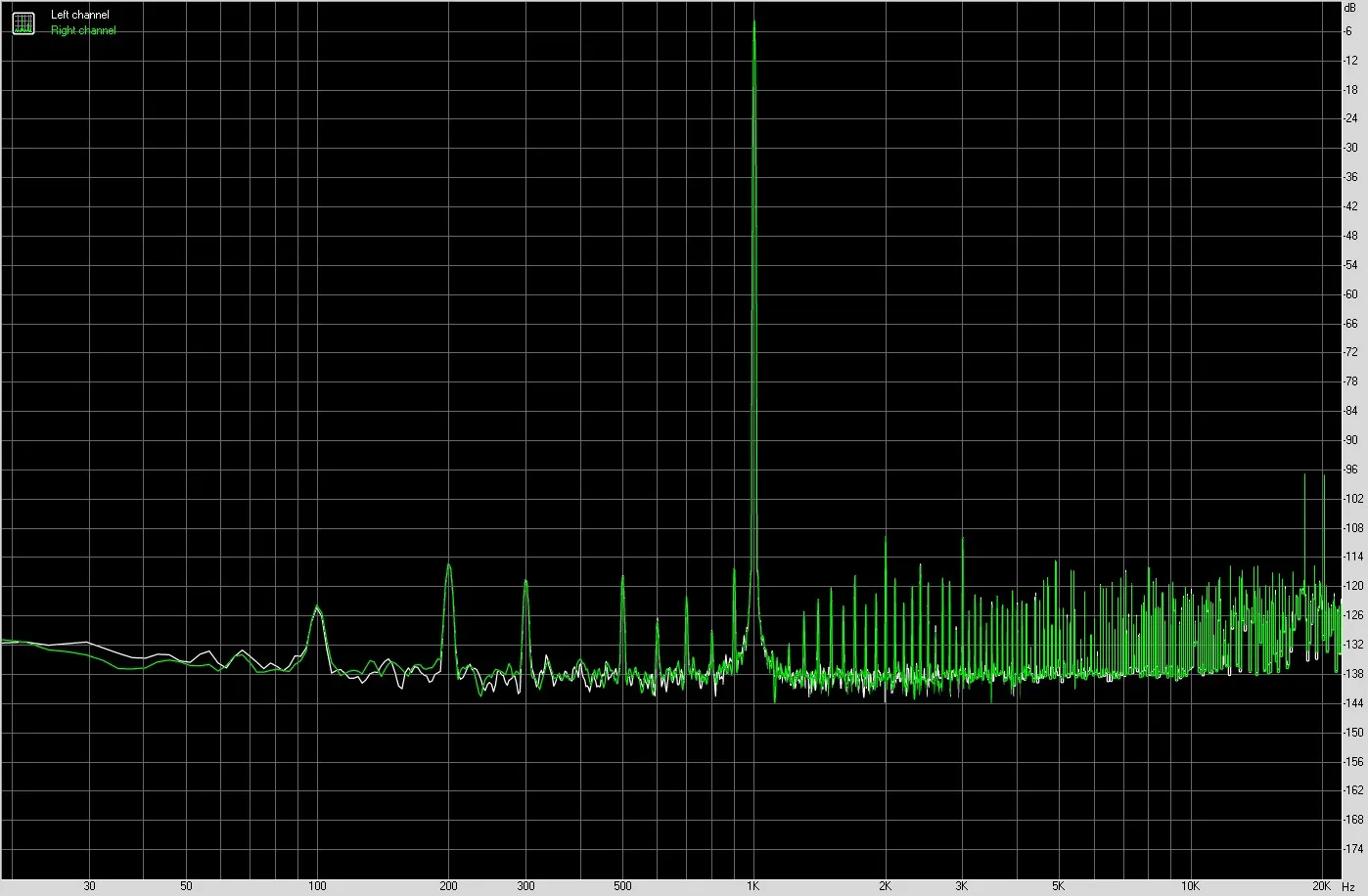The image size is (1368, 896).
Task: Select the green "Right channel" legend label
Action: 83,30
